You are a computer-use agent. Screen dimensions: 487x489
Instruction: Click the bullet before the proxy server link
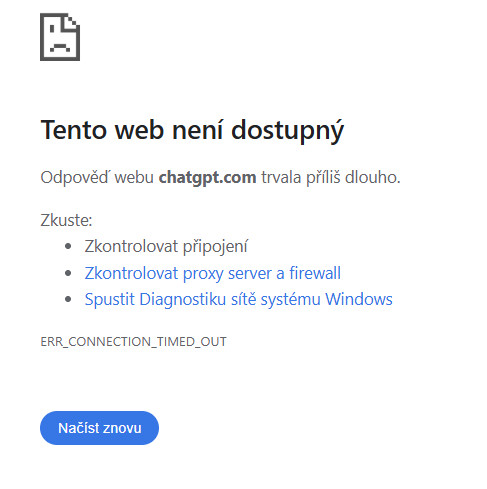click(x=68, y=273)
